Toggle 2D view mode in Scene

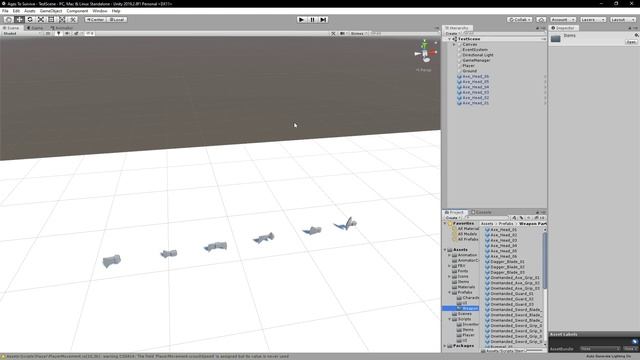(48, 33)
